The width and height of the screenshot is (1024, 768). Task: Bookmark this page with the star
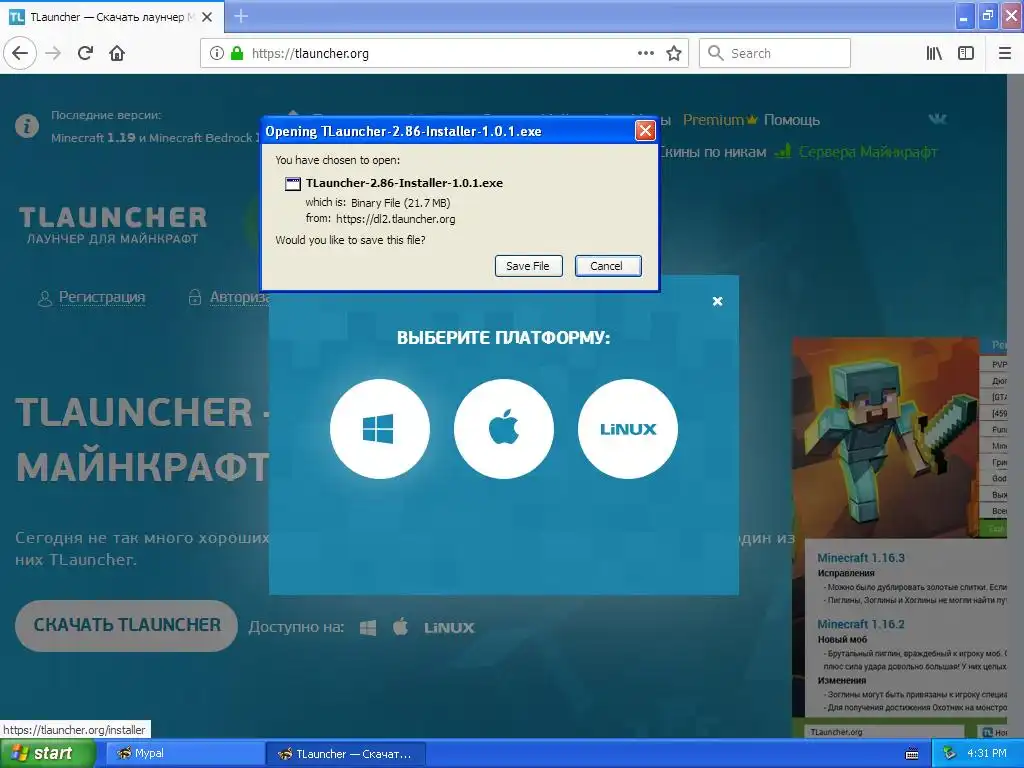point(674,53)
